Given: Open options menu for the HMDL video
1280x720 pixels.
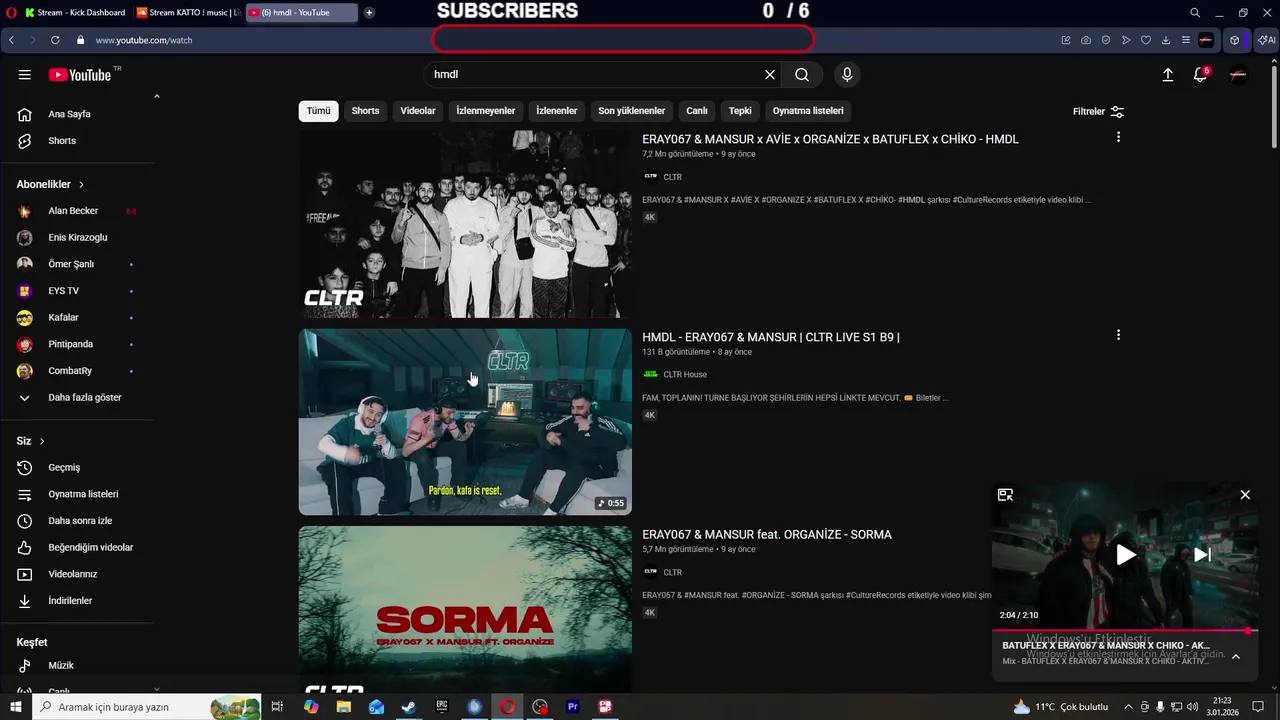Looking at the screenshot, I should (x=1118, y=137).
